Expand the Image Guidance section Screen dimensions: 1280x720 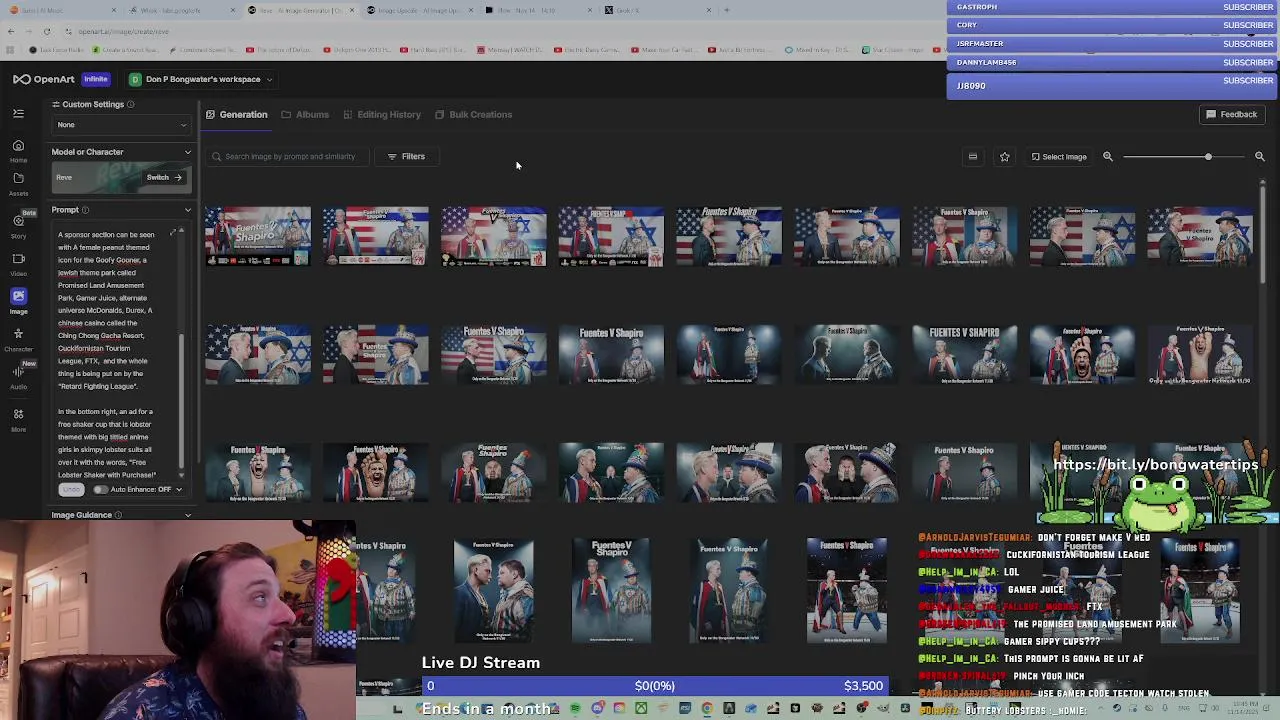[x=188, y=515]
